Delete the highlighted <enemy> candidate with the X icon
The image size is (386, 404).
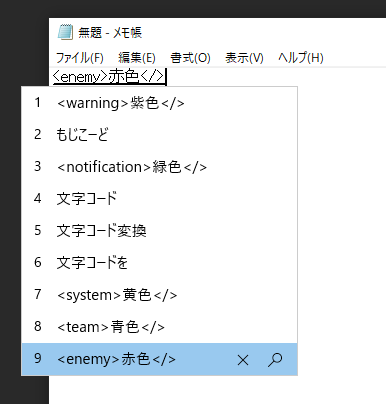[243, 360]
